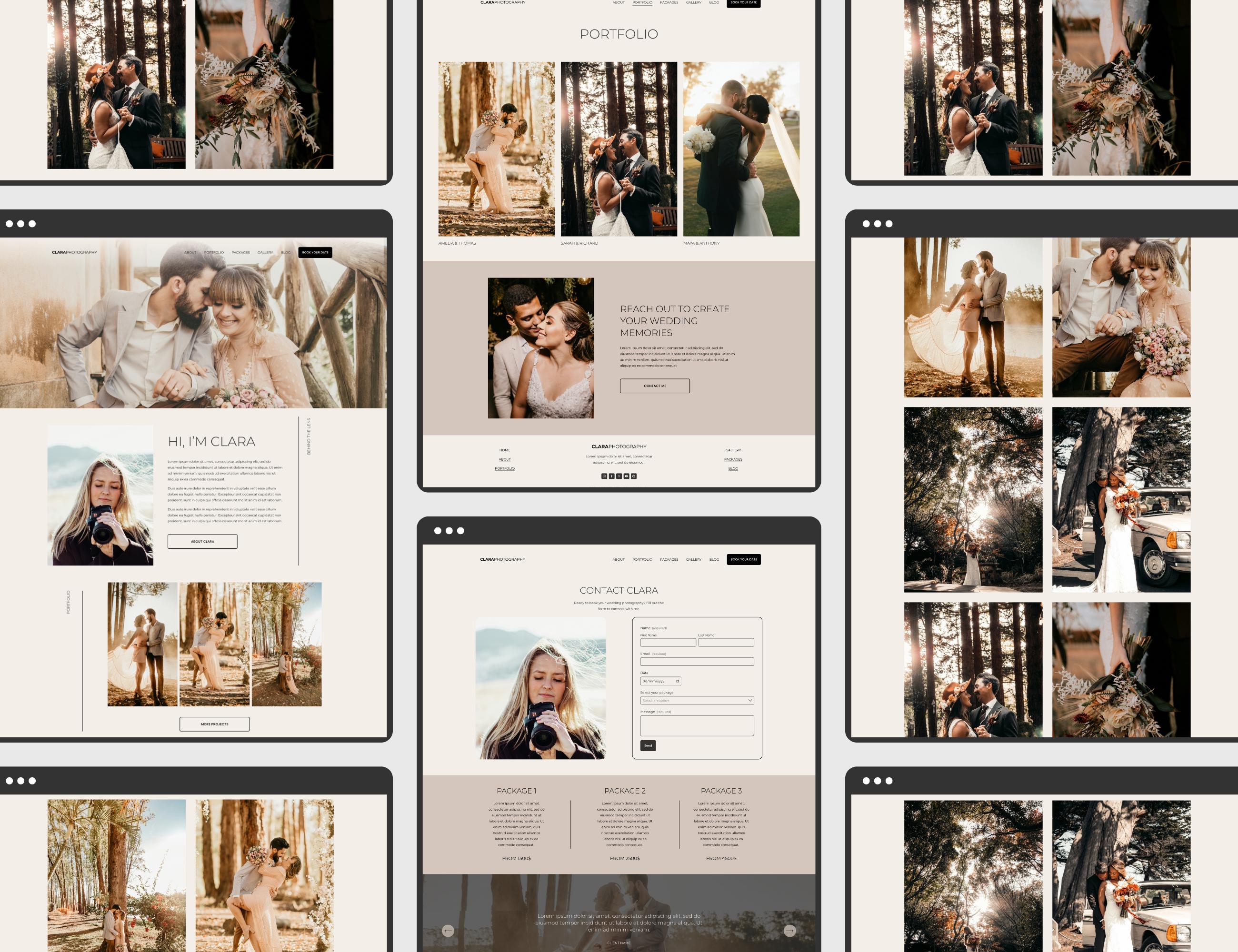Screen dimensions: 1238x952
Task: Click the First Name input field
Action: coord(668,643)
